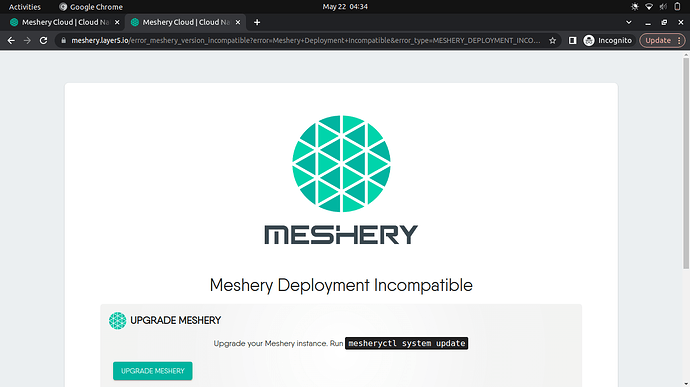Select the second Meshery Cloud tab
The height and width of the screenshot is (387, 690).
(185, 22)
